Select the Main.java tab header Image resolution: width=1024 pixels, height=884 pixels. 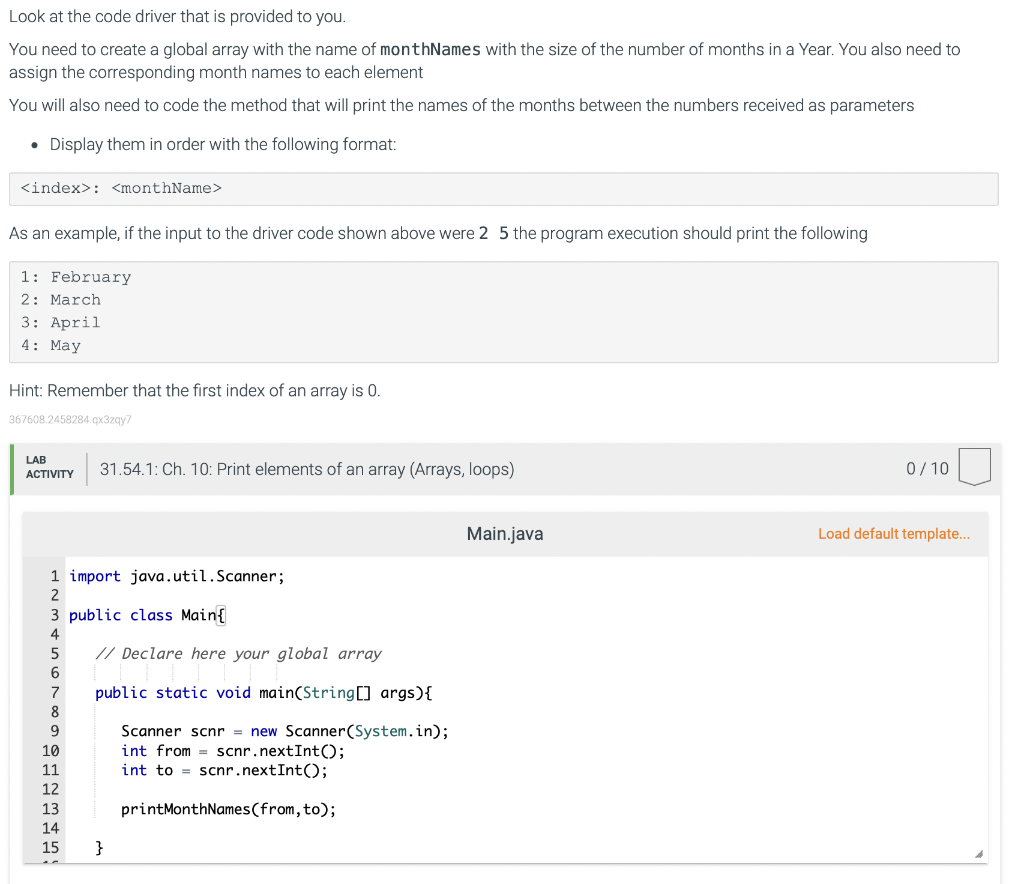[504, 533]
